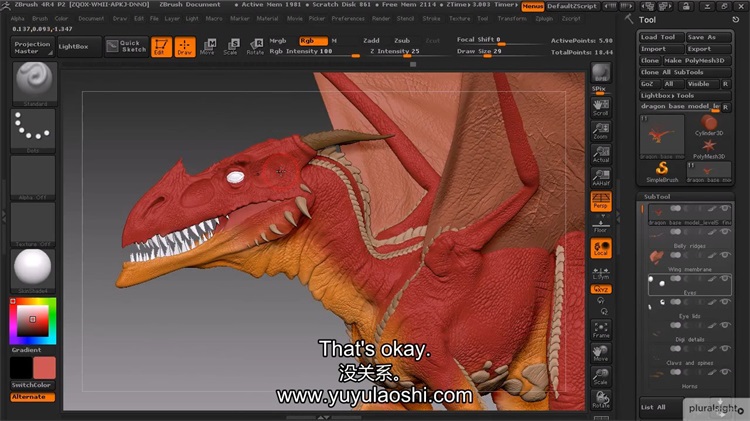This screenshot has height=421, width=750.
Task: Open the Render menu
Action: click(381, 18)
